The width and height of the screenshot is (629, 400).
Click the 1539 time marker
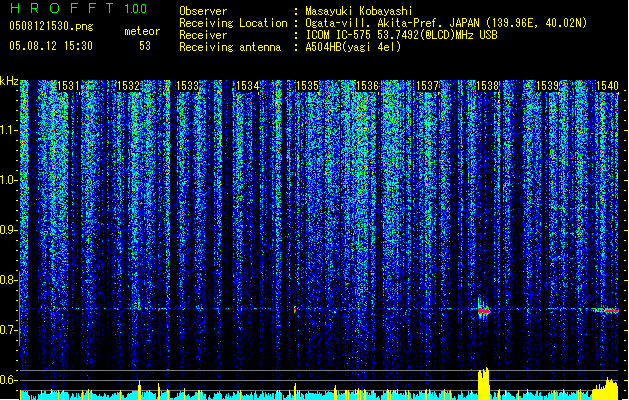(547, 86)
